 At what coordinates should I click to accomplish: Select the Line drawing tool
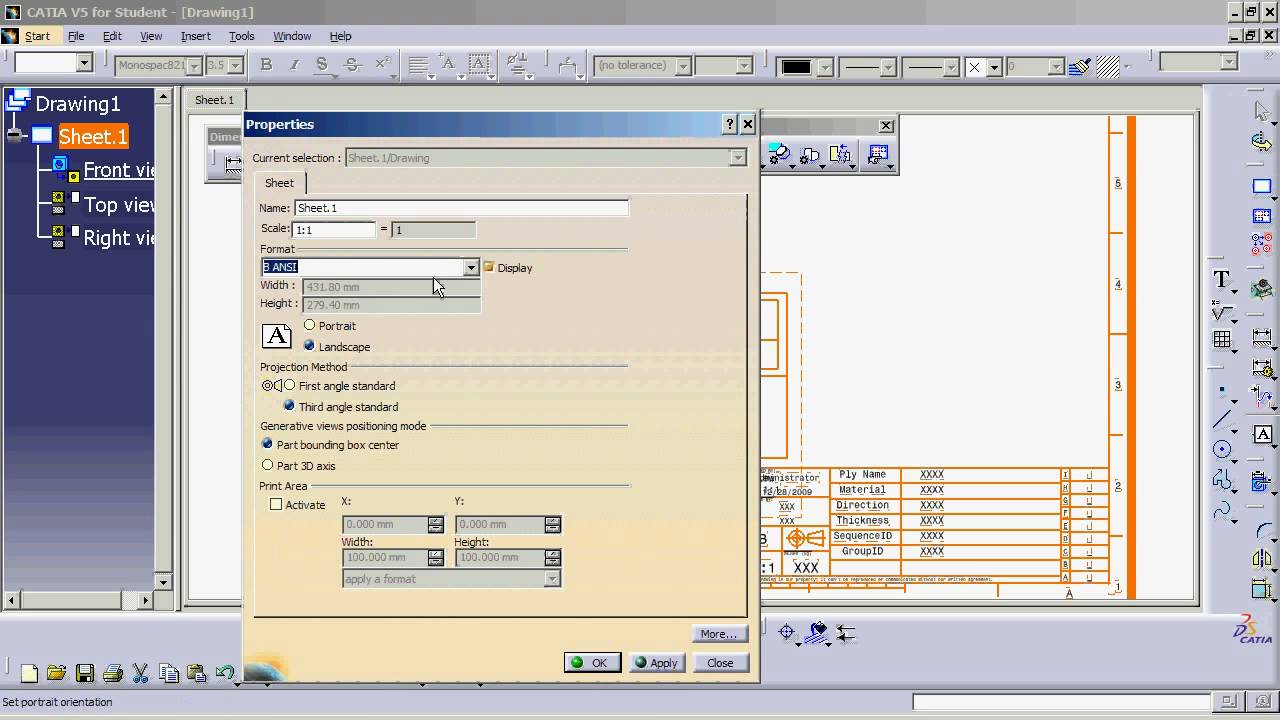[1222, 419]
